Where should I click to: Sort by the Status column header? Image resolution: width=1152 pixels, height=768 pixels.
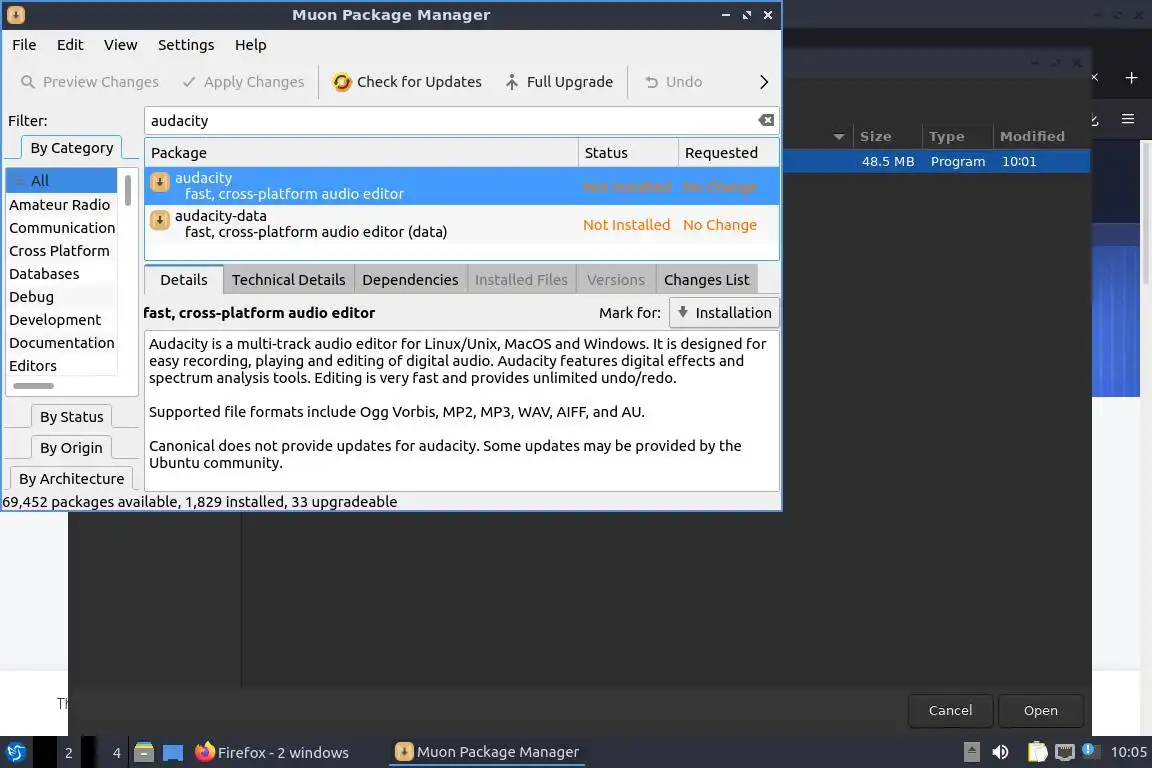click(x=628, y=153)
